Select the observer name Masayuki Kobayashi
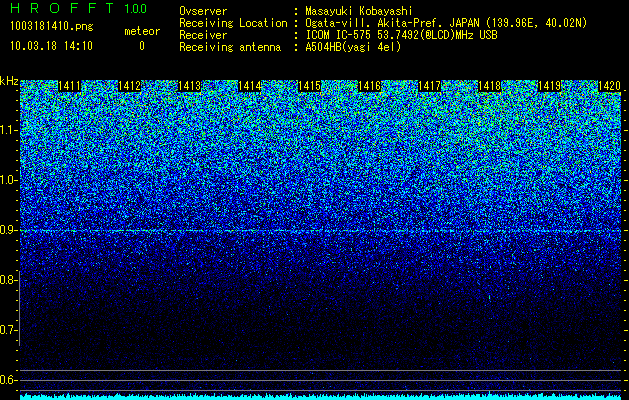 [359, 11]
